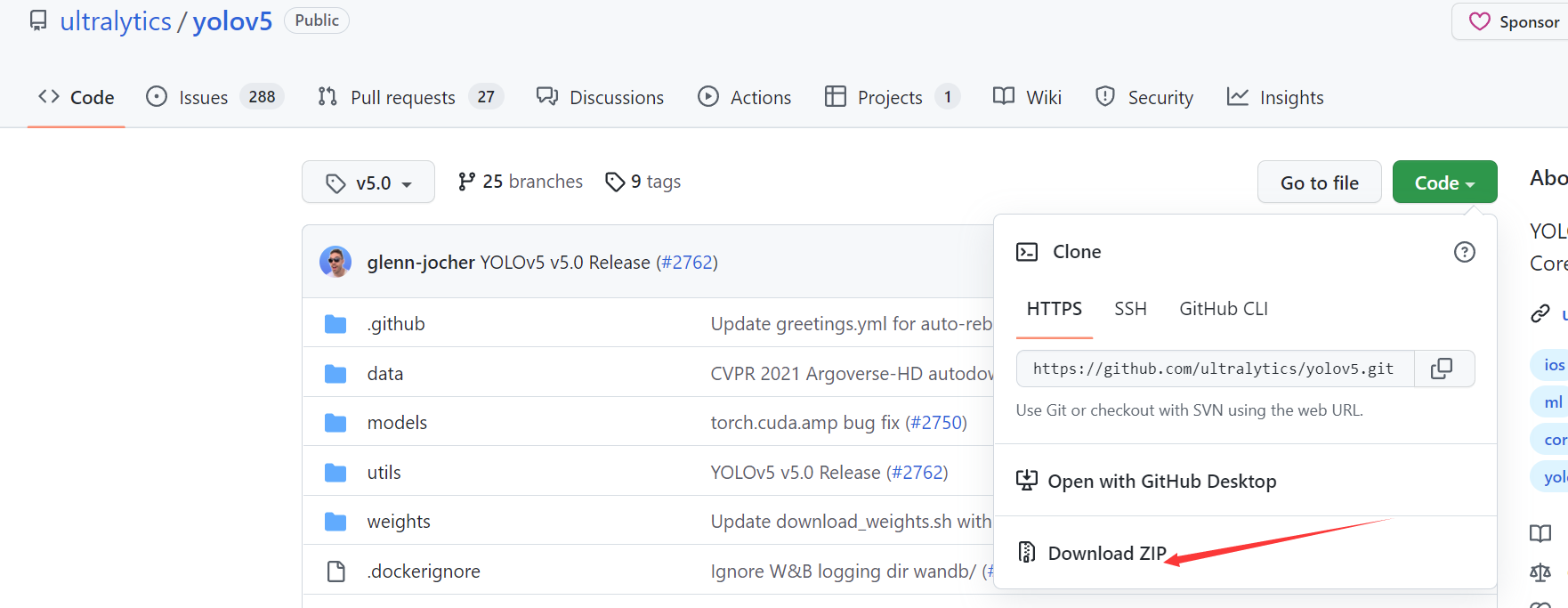Click the data folder icon
The width and height of the screenshot is (1568, 608).
[335, 374]
